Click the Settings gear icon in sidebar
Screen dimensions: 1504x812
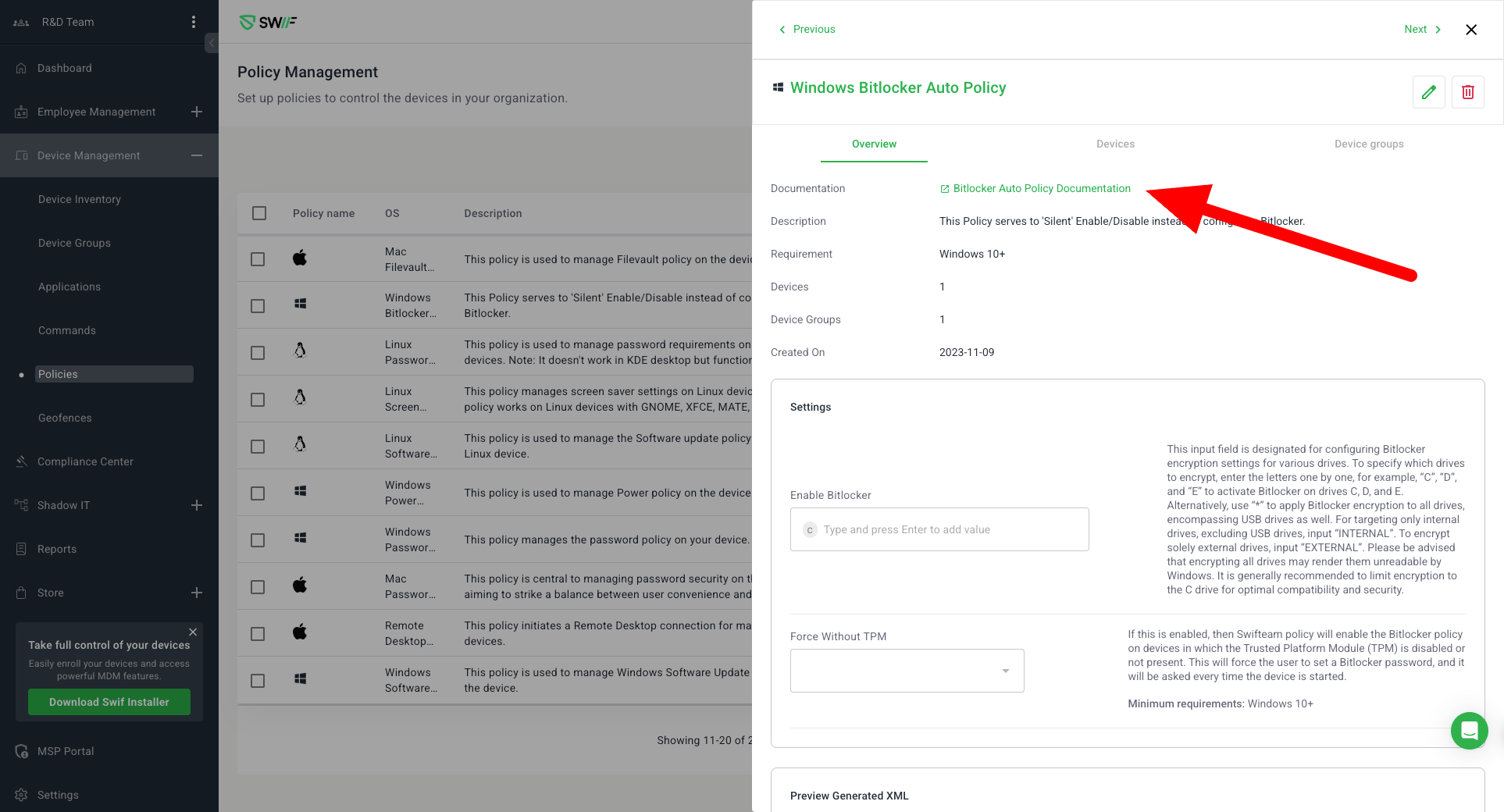pos(21,795)
